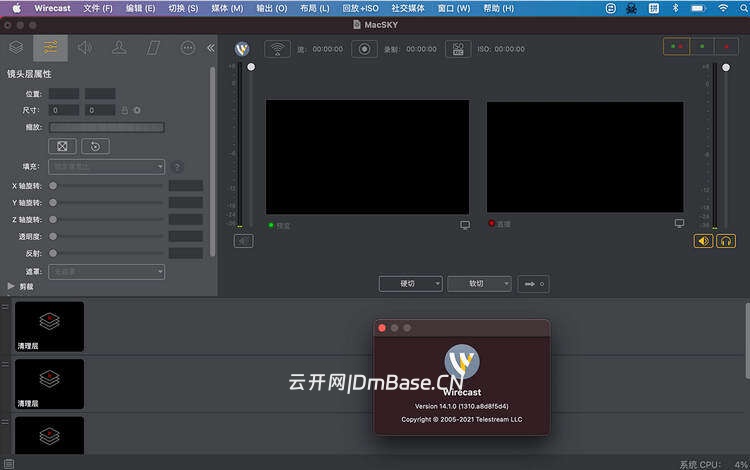Screen dimensions: 750x470
Task: Open the Replay + ISO menu
Action: pyautogui.click(x=360, y=8)
